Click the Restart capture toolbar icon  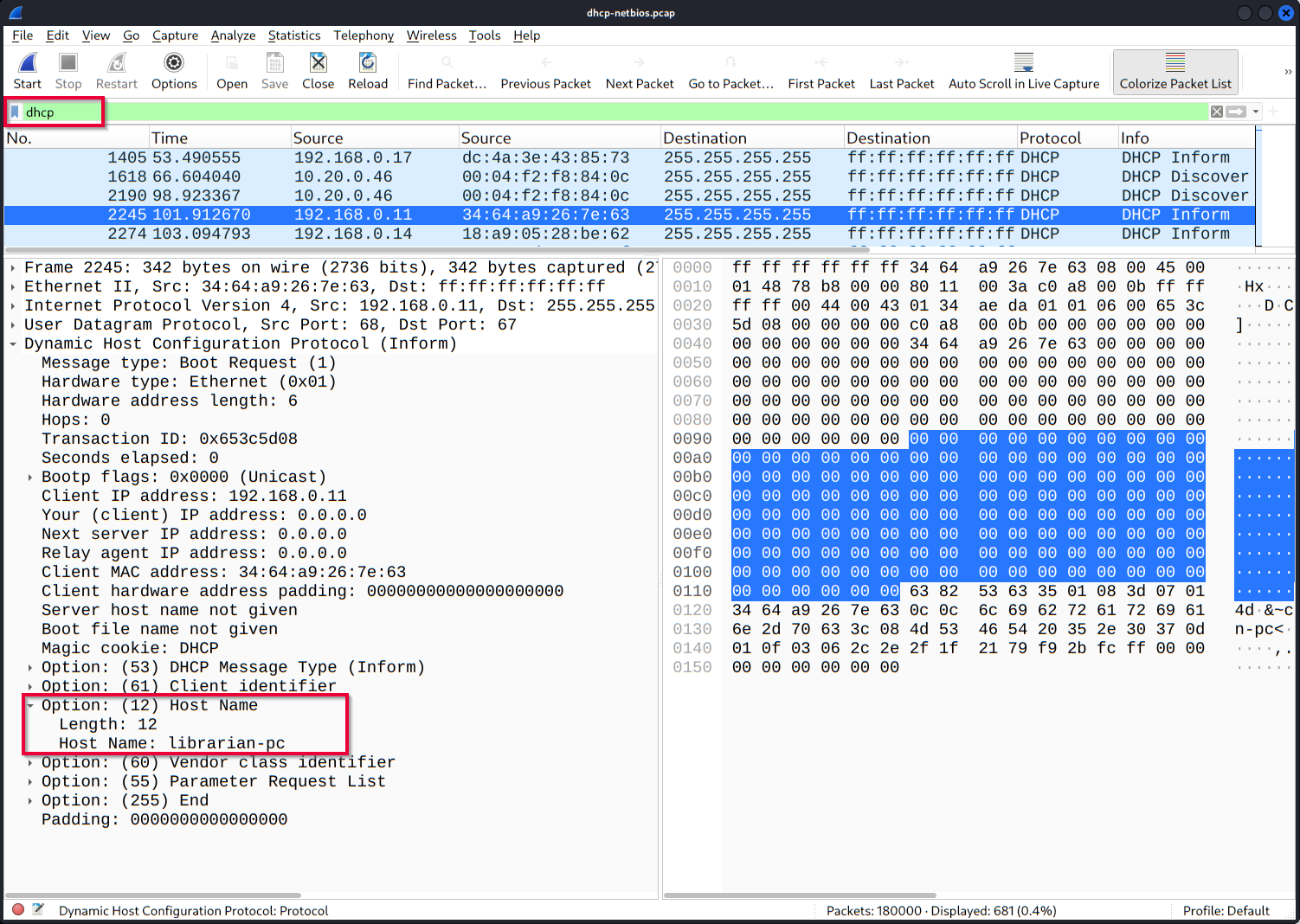(117, 71)
